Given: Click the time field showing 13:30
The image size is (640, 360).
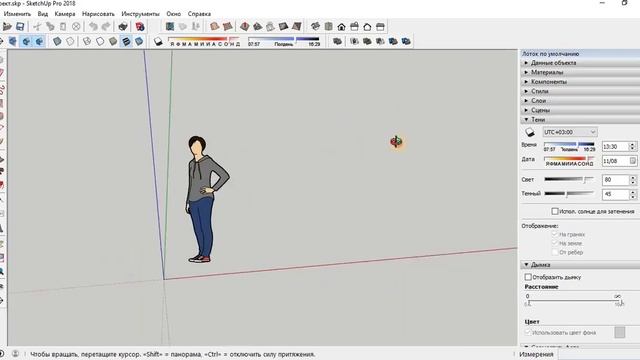Looking at the screenshot, I should coord(616,146).
